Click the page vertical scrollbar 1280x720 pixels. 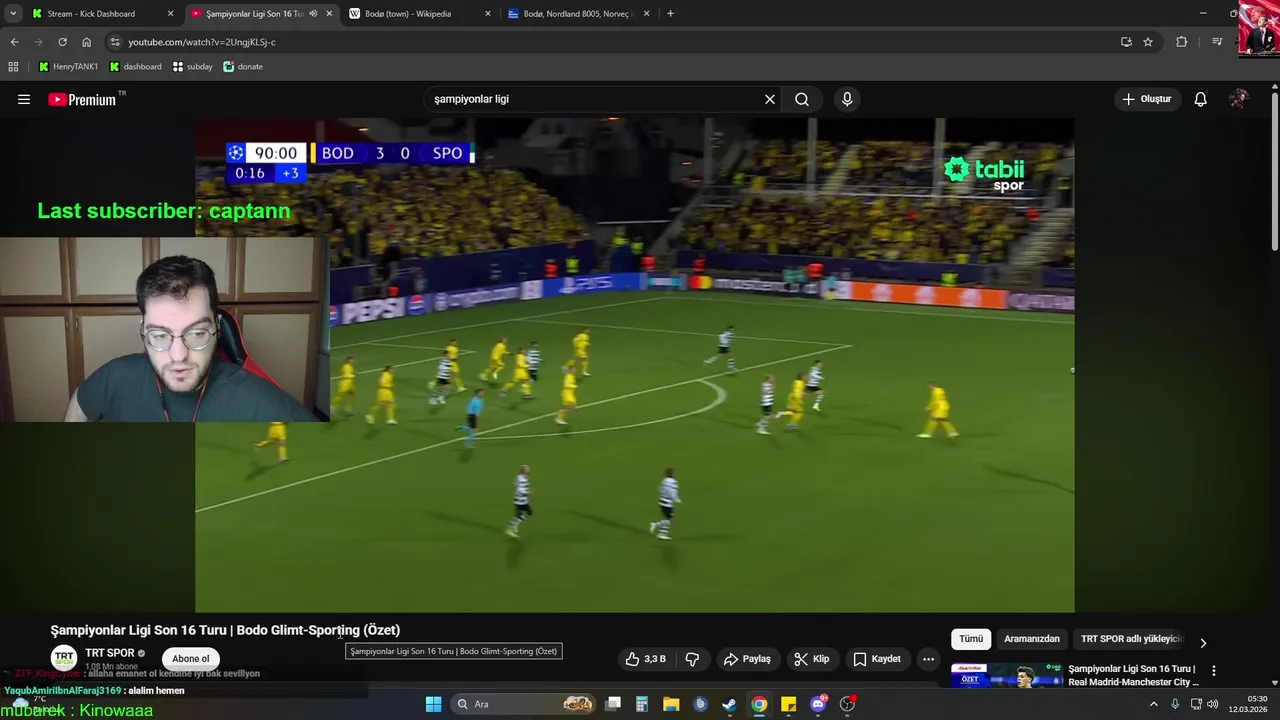(1275, 170)
